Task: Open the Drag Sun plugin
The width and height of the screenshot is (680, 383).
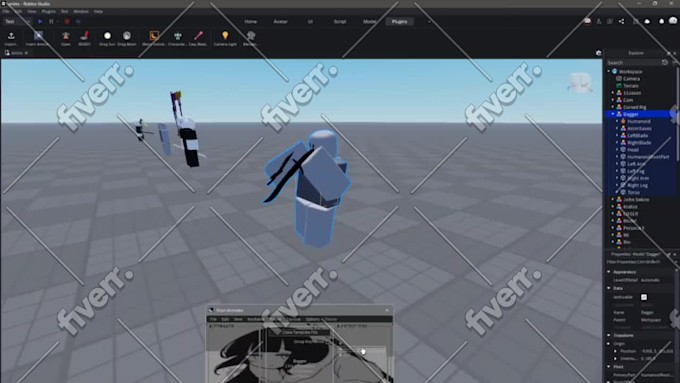Action: point(107,38)
